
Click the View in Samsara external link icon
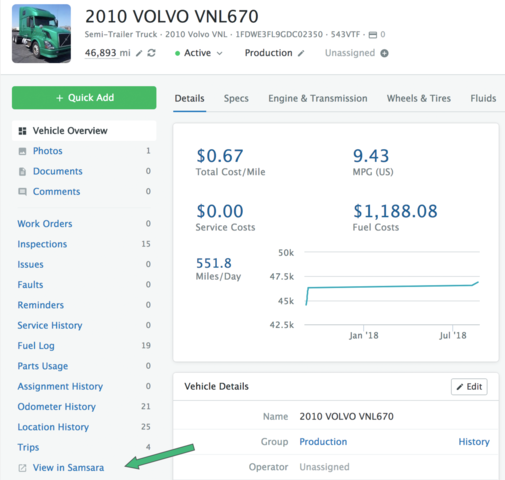(22, 468)
